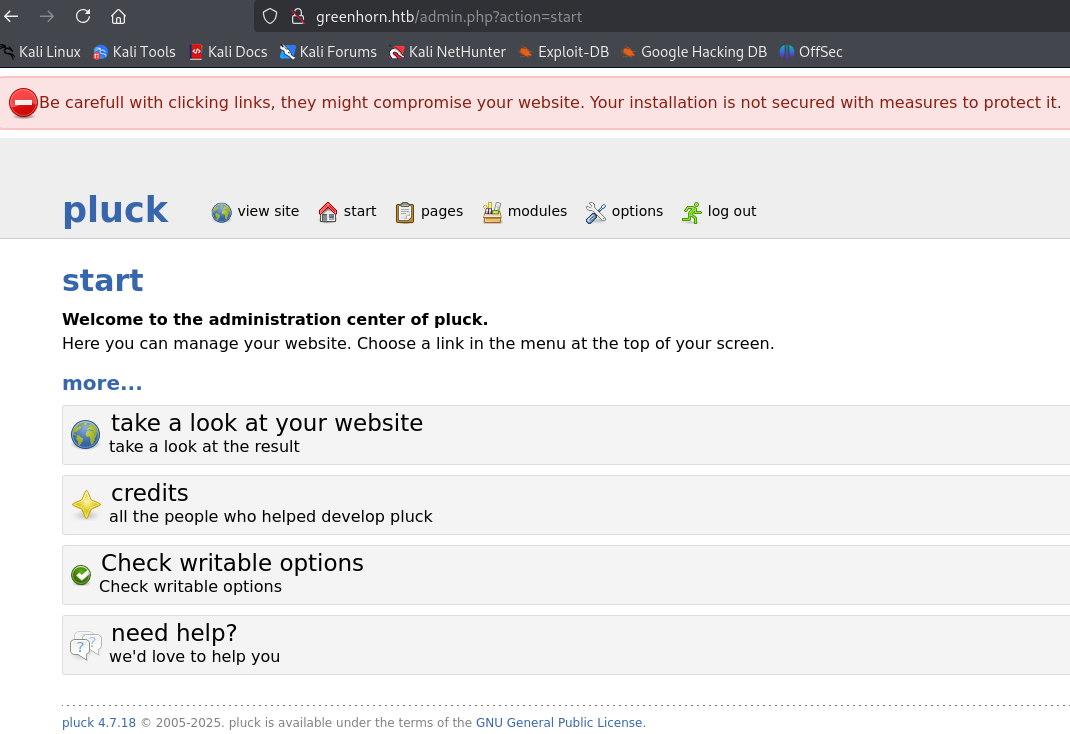1070x734 pixels.
Task: Click the yellow star credits icon
Action: 86,505
